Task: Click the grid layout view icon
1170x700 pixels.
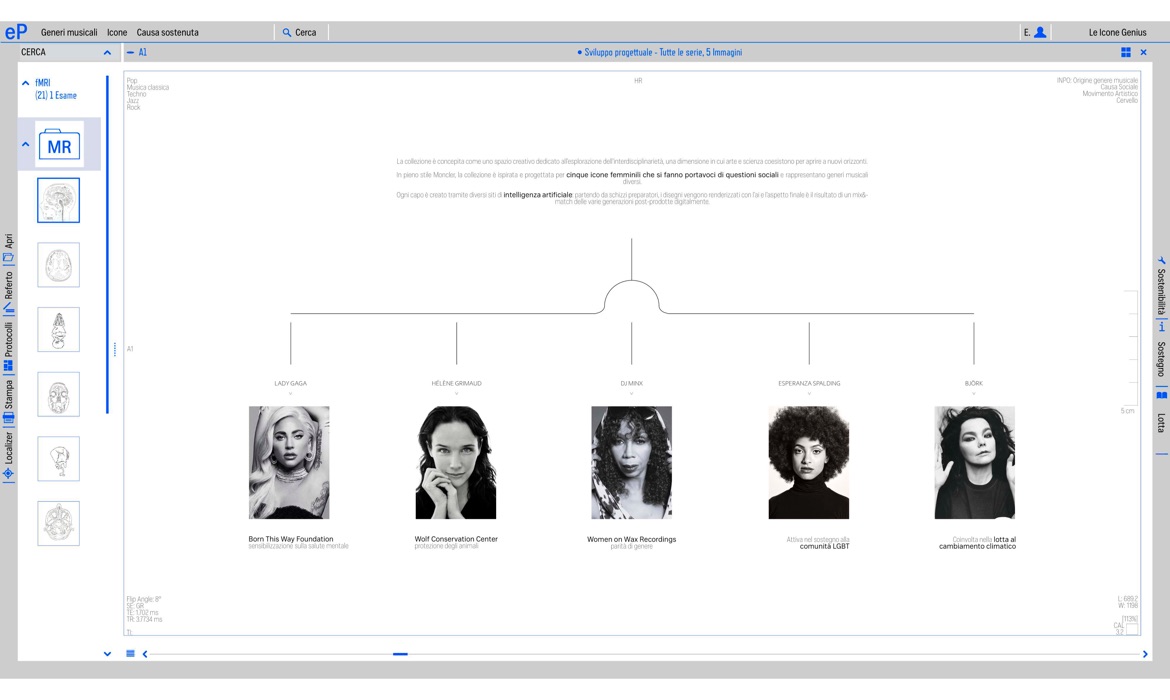Action: pos(1126,52)
